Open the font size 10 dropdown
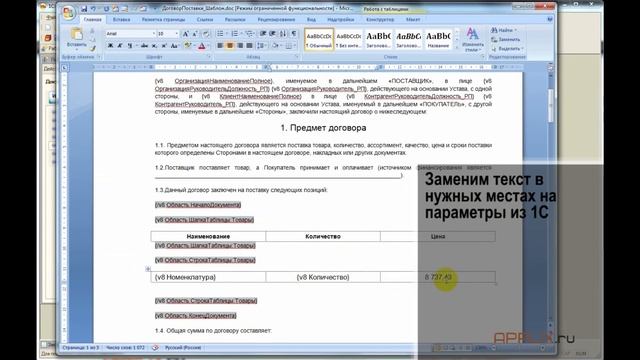 [177, 34]
